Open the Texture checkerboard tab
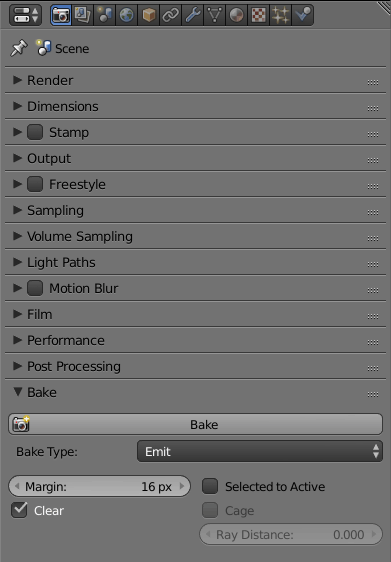Image resolution: width=391 pixels, height=562 pixels. (x=259, y=15)
